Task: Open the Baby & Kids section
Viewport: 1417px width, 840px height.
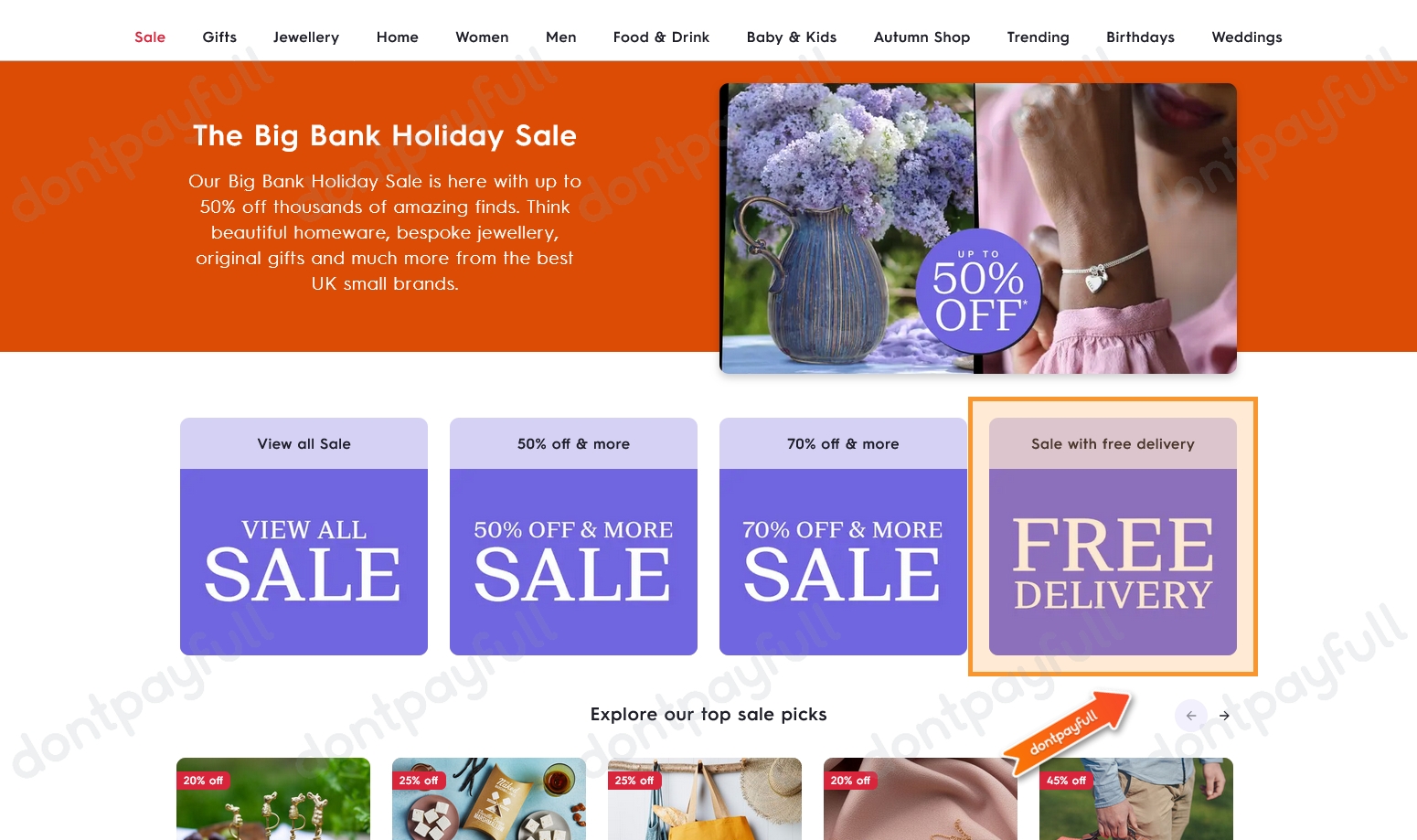Action: [x=792, y=37]
